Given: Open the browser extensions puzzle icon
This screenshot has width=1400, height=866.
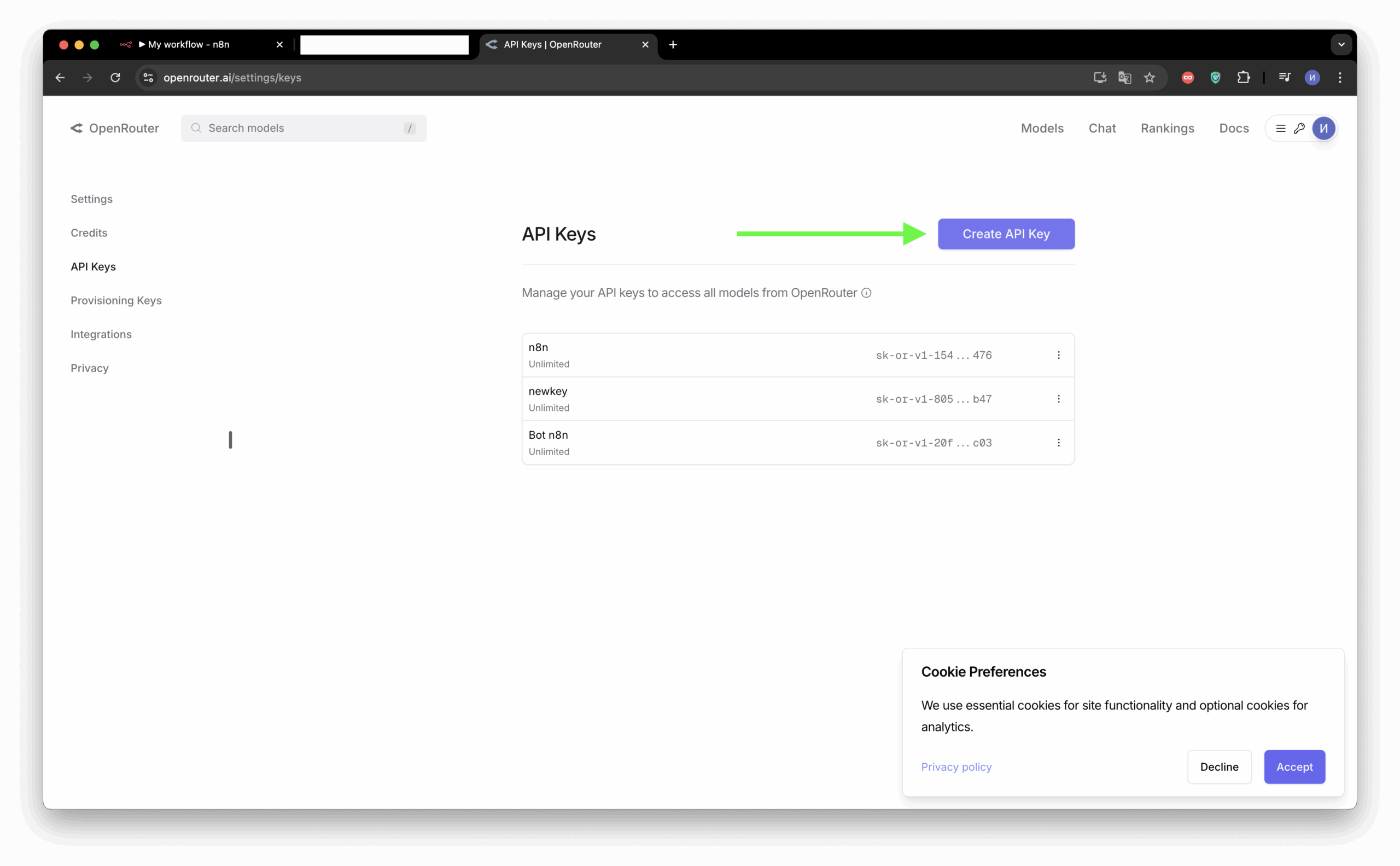Looking at the screenshot, I should point(1243,77).
